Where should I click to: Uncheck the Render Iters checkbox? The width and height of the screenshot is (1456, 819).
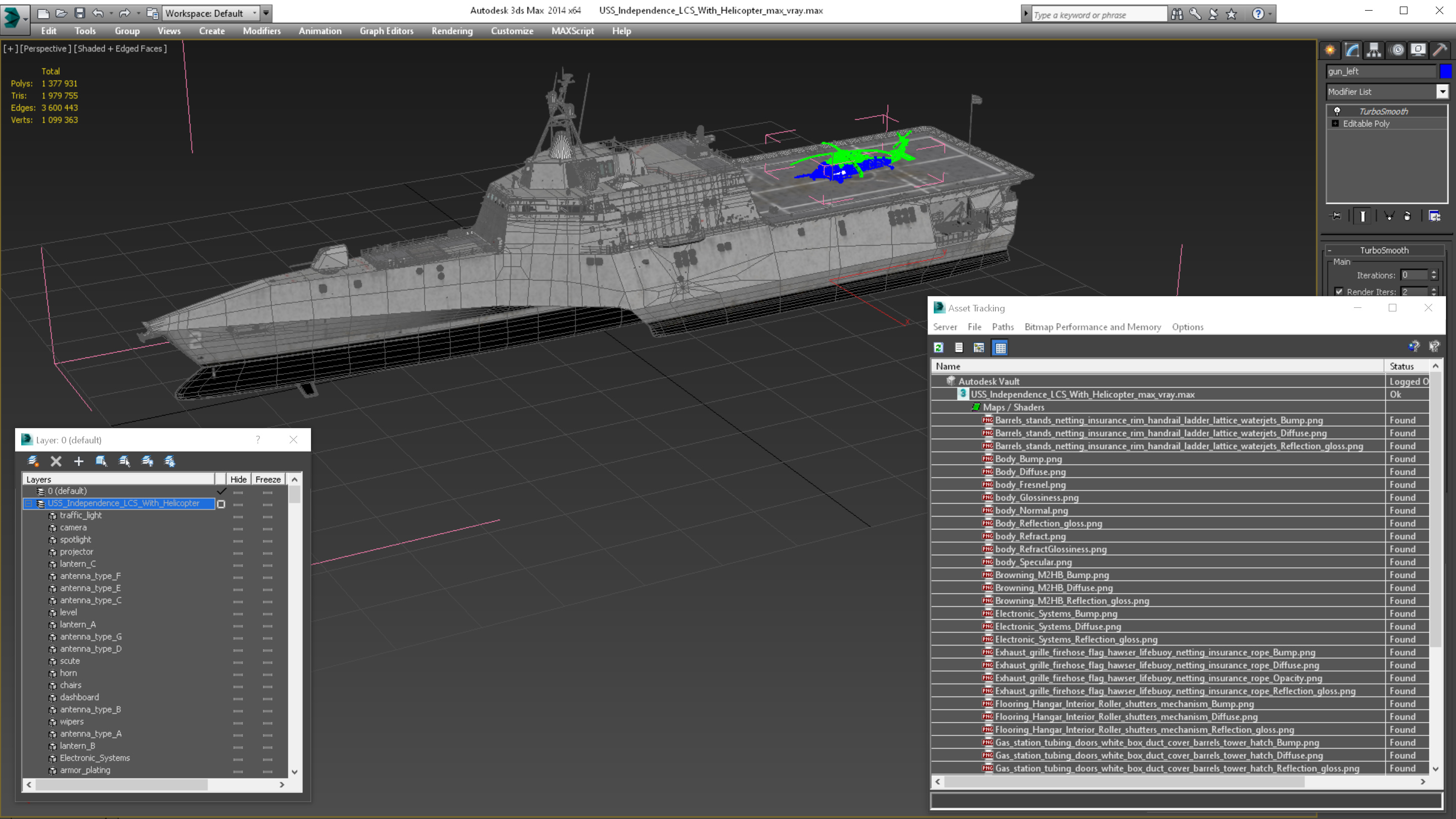pos(1338,292)
